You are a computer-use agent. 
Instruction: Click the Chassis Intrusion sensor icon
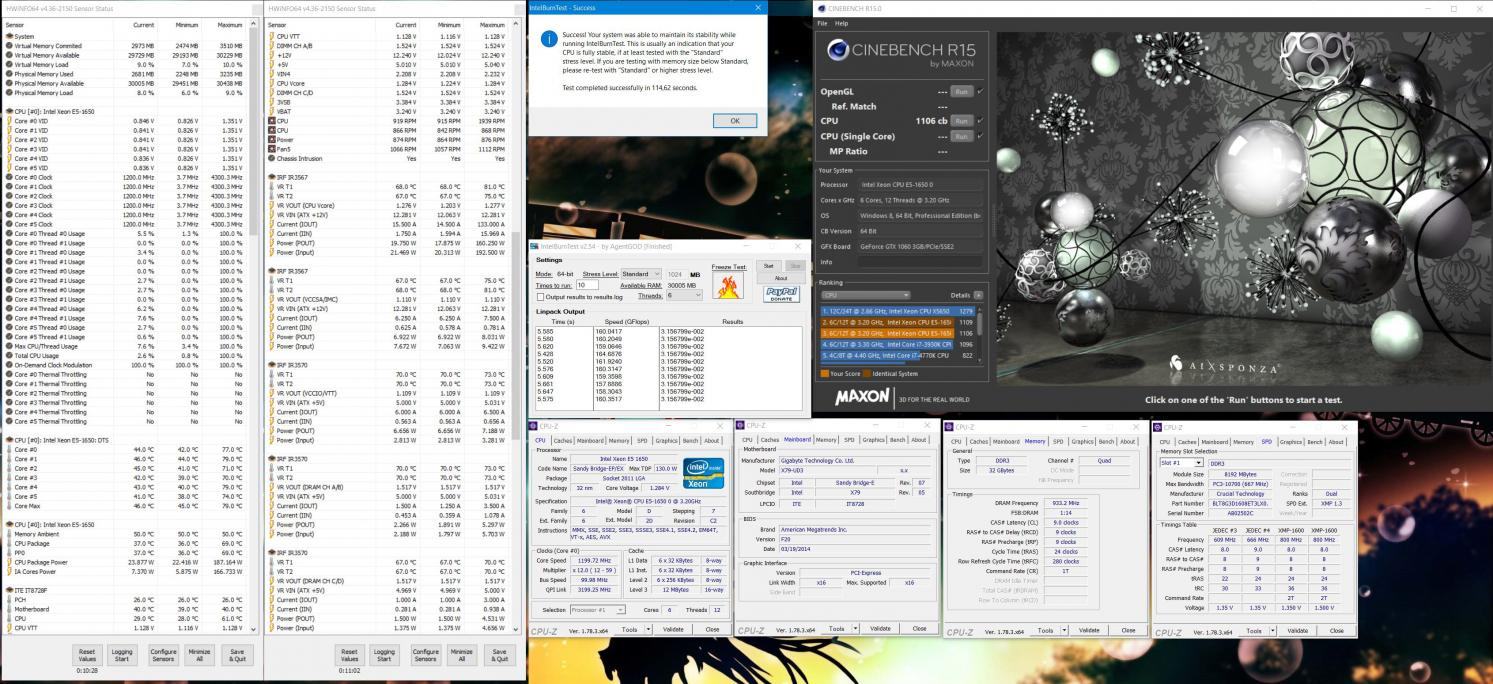tap(273, 158)
